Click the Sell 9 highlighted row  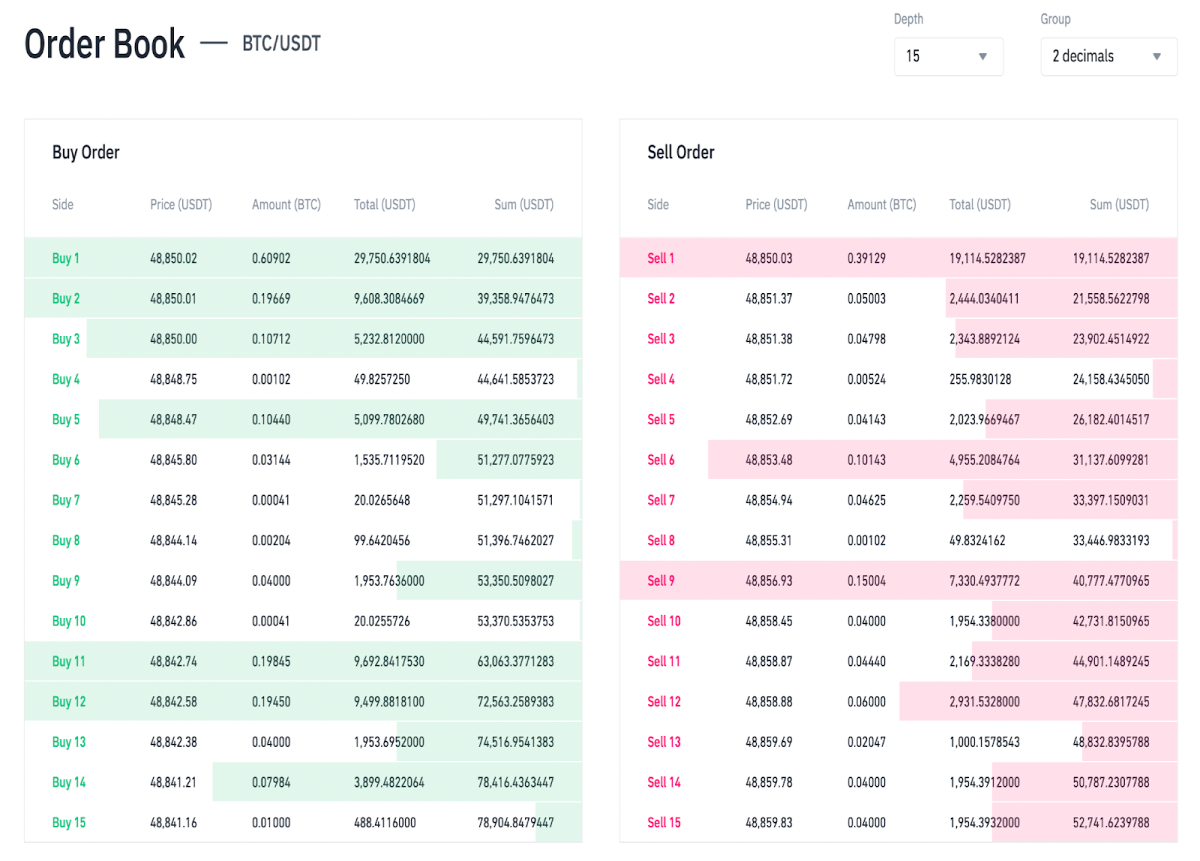[x=898, y=581]
